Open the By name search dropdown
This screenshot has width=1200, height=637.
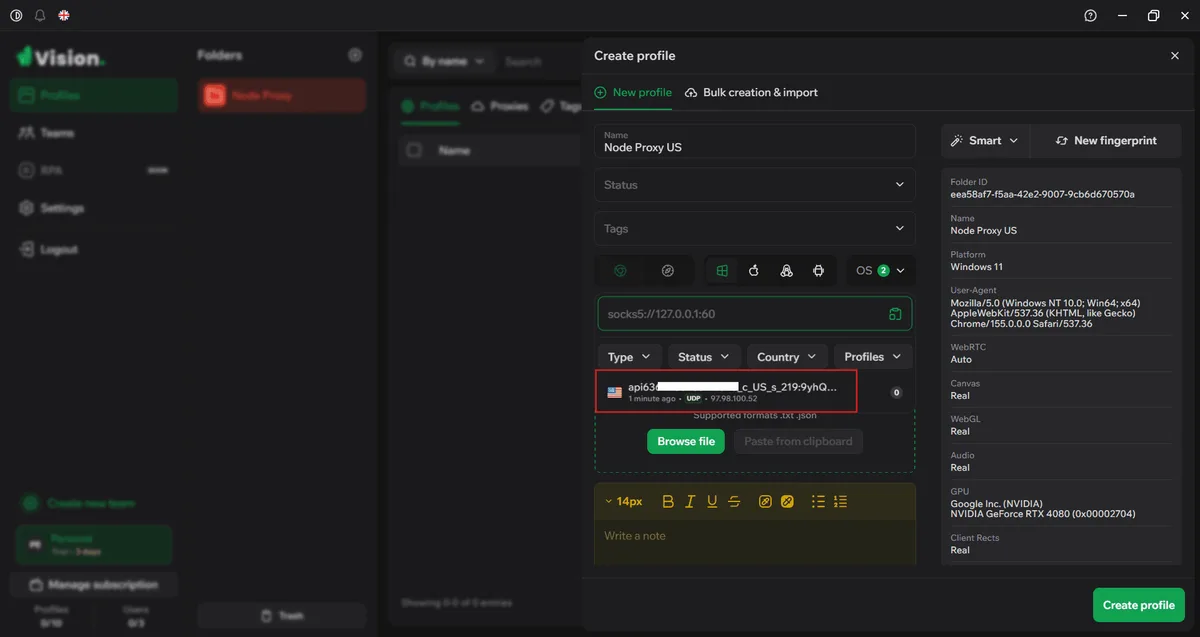pyautogui.click(x=445, y=61)
